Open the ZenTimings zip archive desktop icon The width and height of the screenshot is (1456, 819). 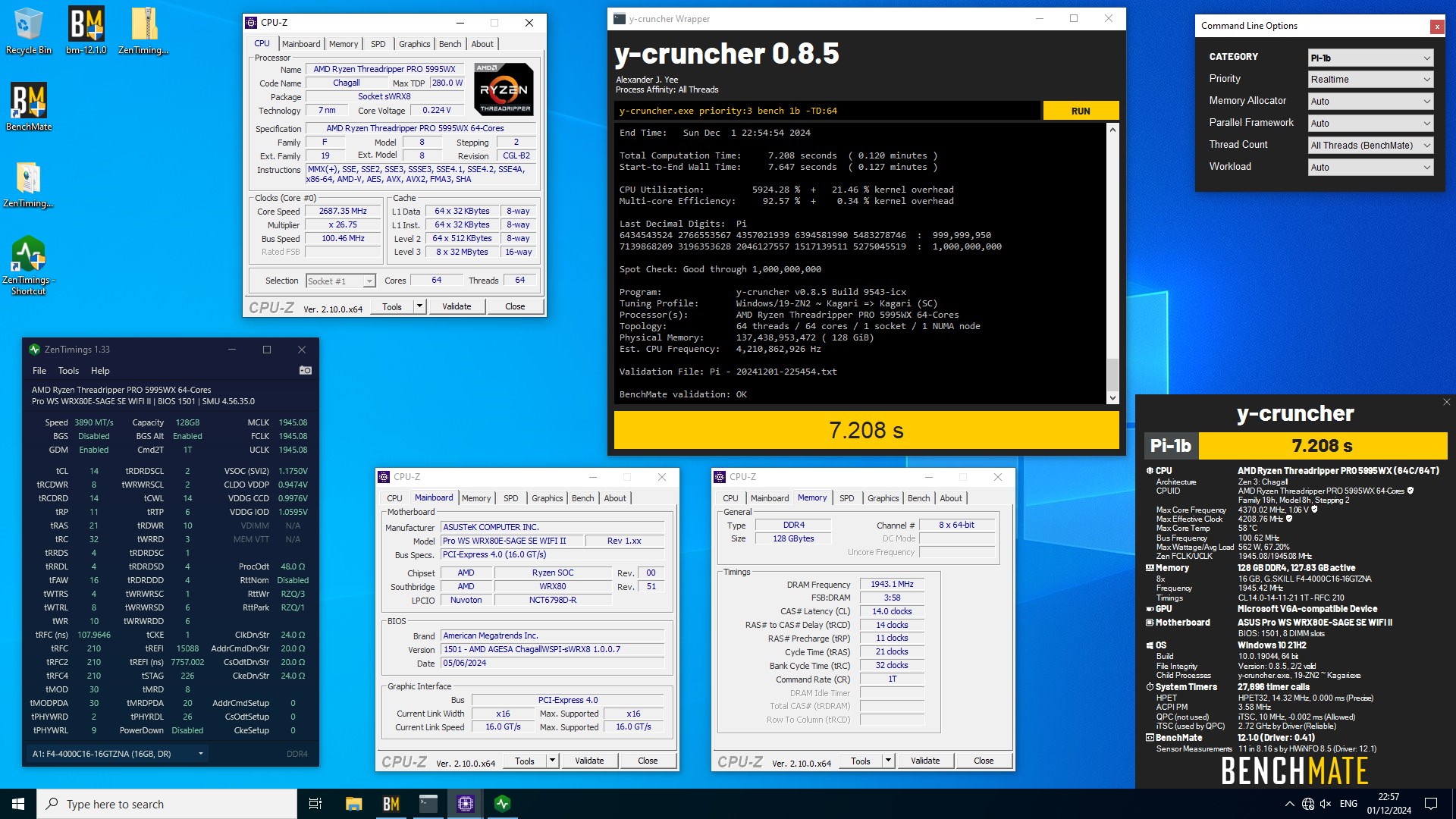[x=143, y=31]
